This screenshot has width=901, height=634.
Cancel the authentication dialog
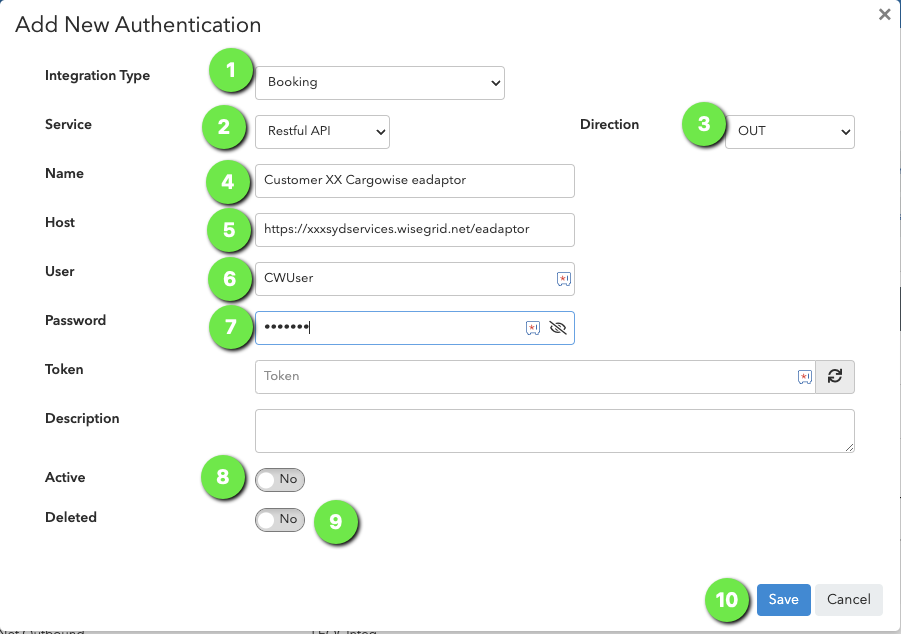848,600
